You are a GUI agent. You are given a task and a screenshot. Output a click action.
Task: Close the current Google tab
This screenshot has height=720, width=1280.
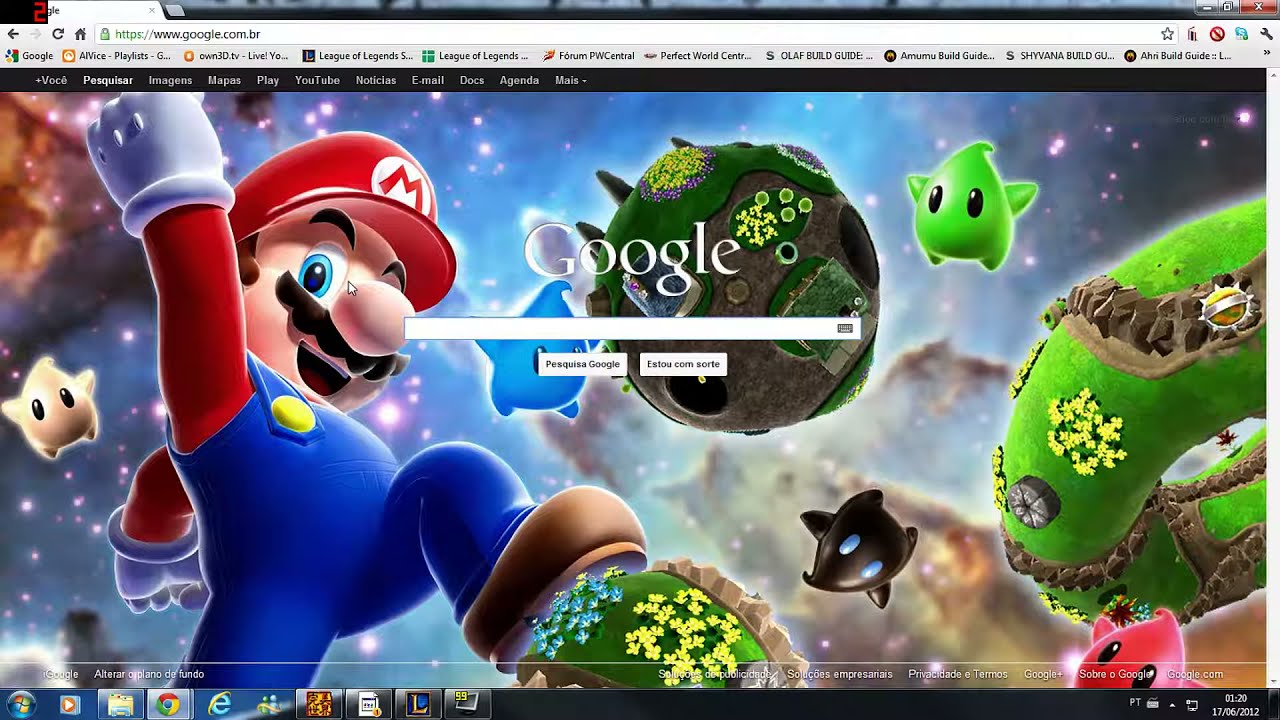tap(152, 10)
